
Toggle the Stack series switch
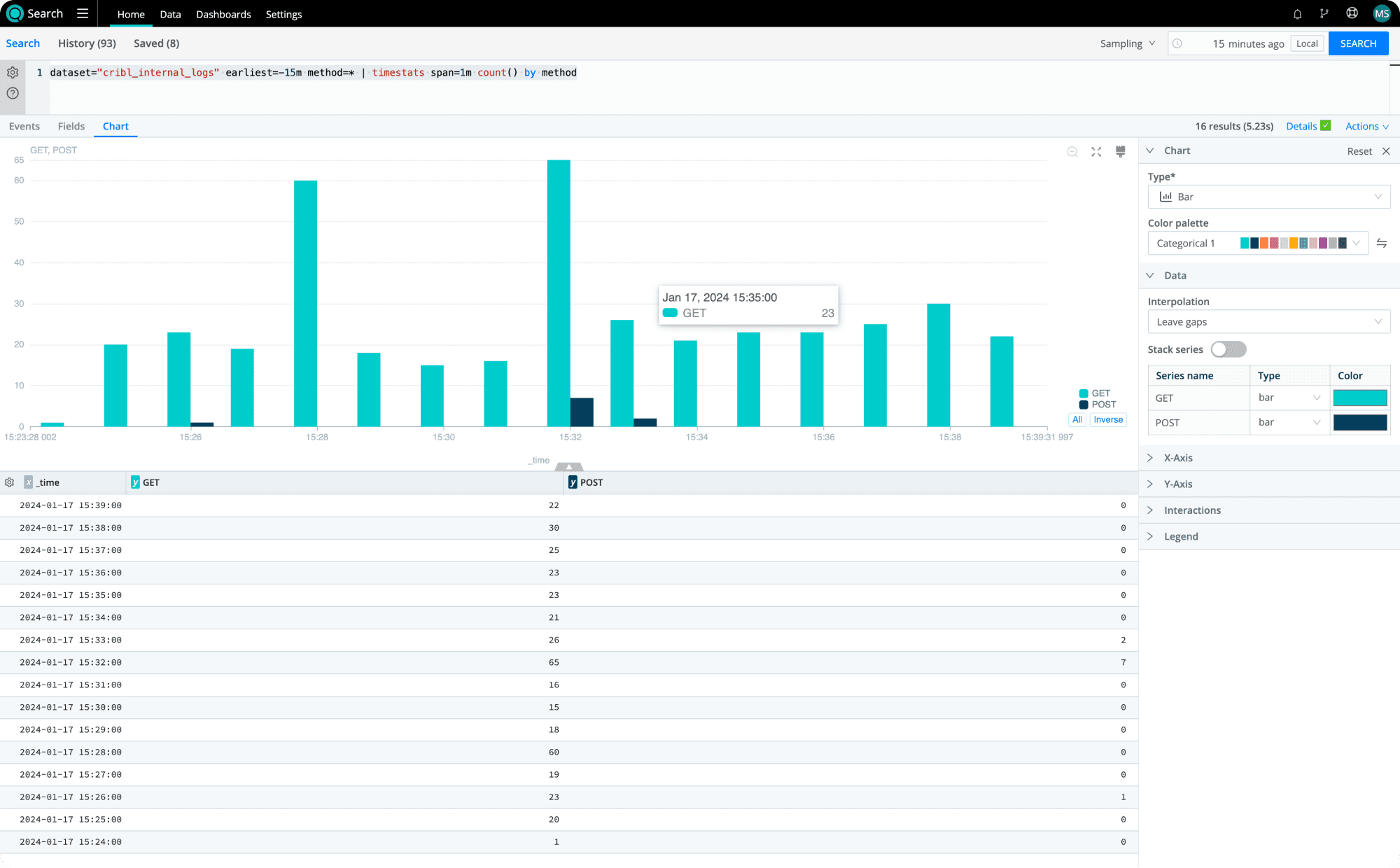point(1228,349)
